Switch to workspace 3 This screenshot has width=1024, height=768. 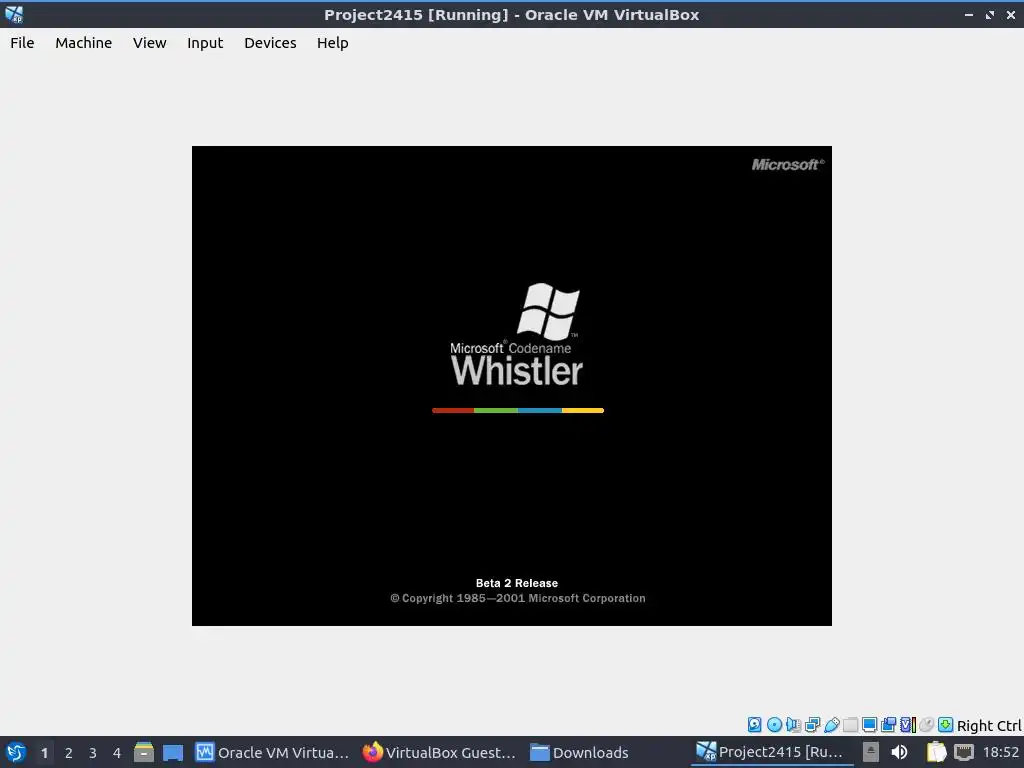pos(93,753)
